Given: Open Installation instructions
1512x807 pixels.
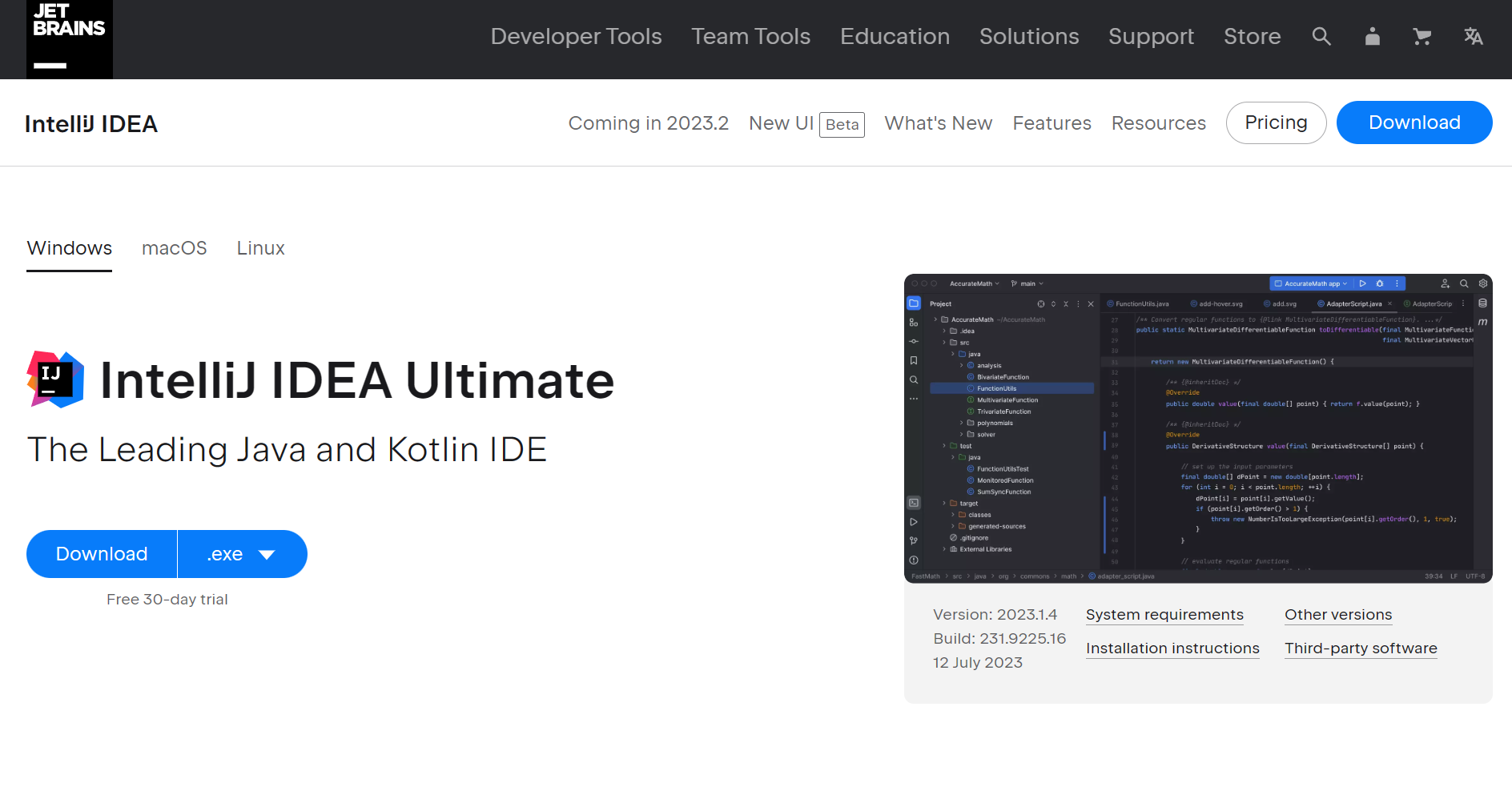Looking at the screenshot, I should click(x=1172, y=648).
